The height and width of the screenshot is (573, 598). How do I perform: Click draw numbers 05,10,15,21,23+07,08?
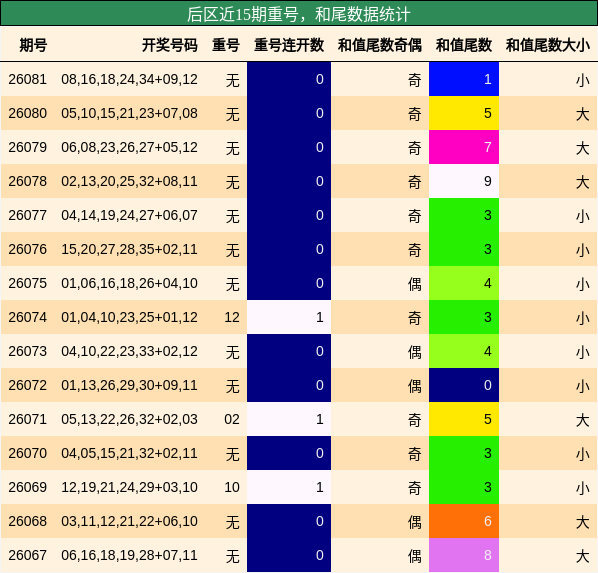point(129,113)
